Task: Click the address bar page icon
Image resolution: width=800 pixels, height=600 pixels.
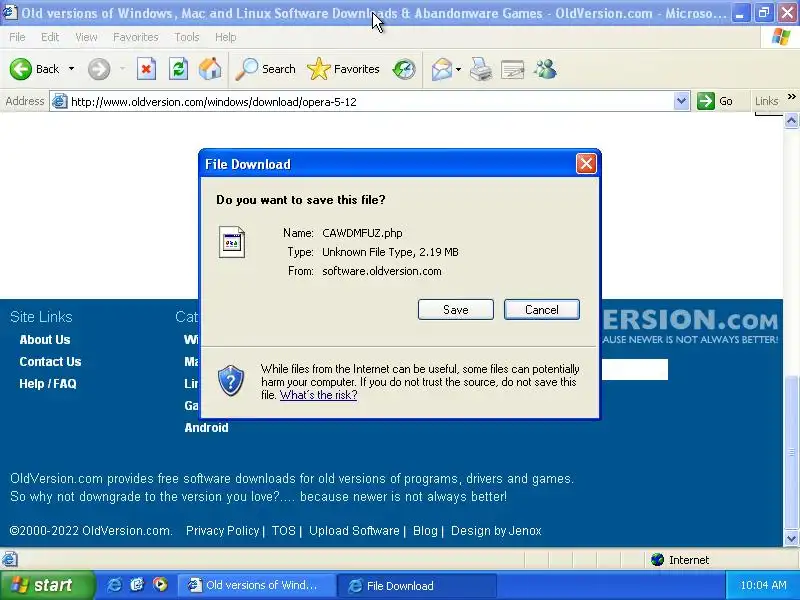Action: [x=60, y=101]
